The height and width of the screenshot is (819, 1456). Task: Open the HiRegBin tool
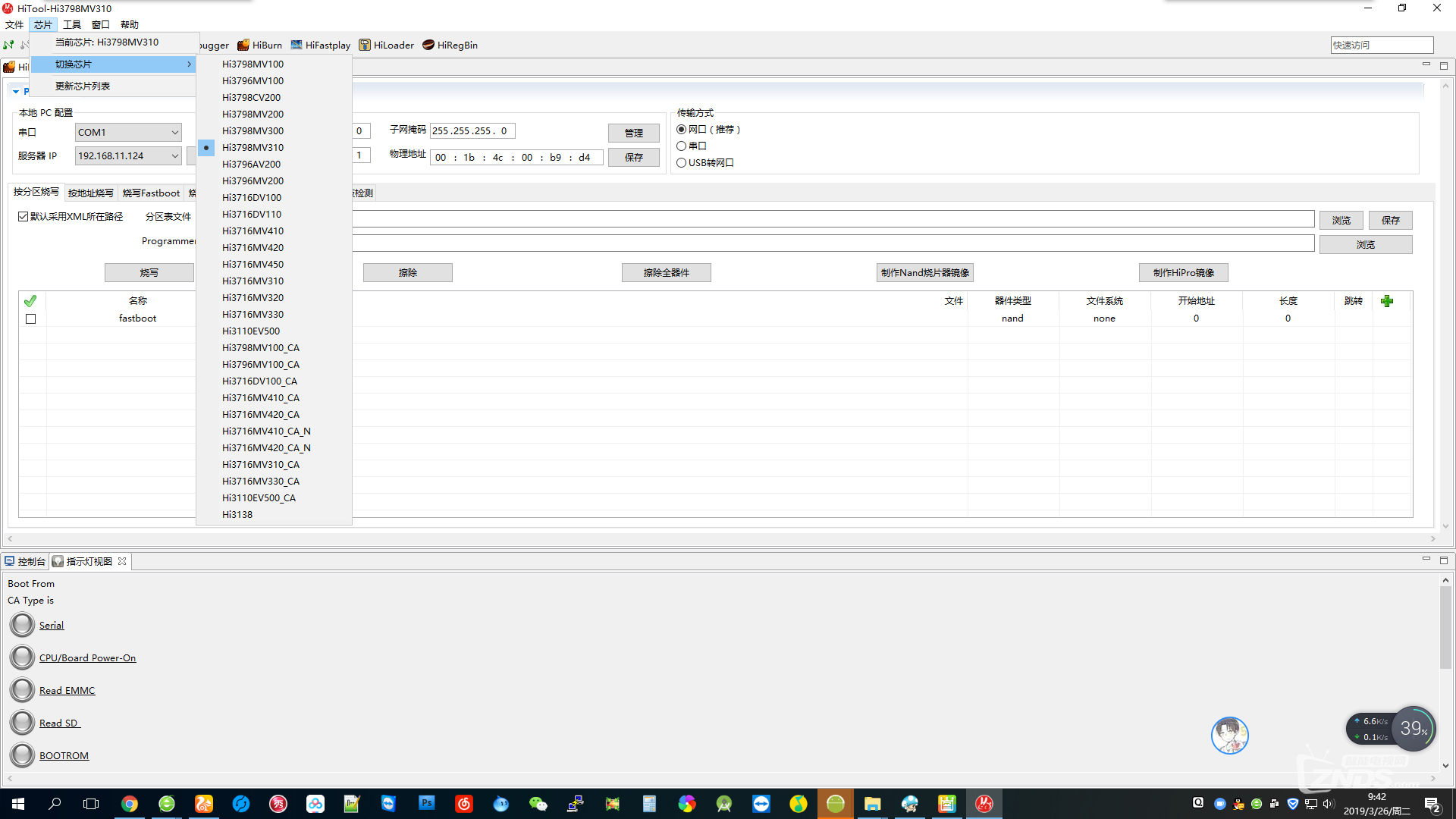(450, 45)
